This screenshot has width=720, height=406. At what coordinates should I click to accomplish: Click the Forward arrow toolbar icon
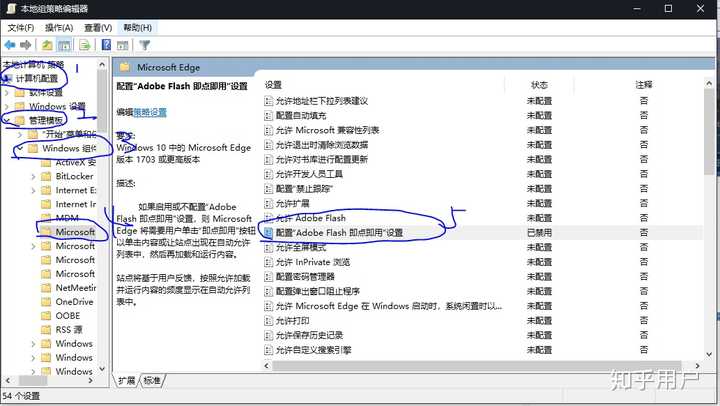(x=26, y=45)
